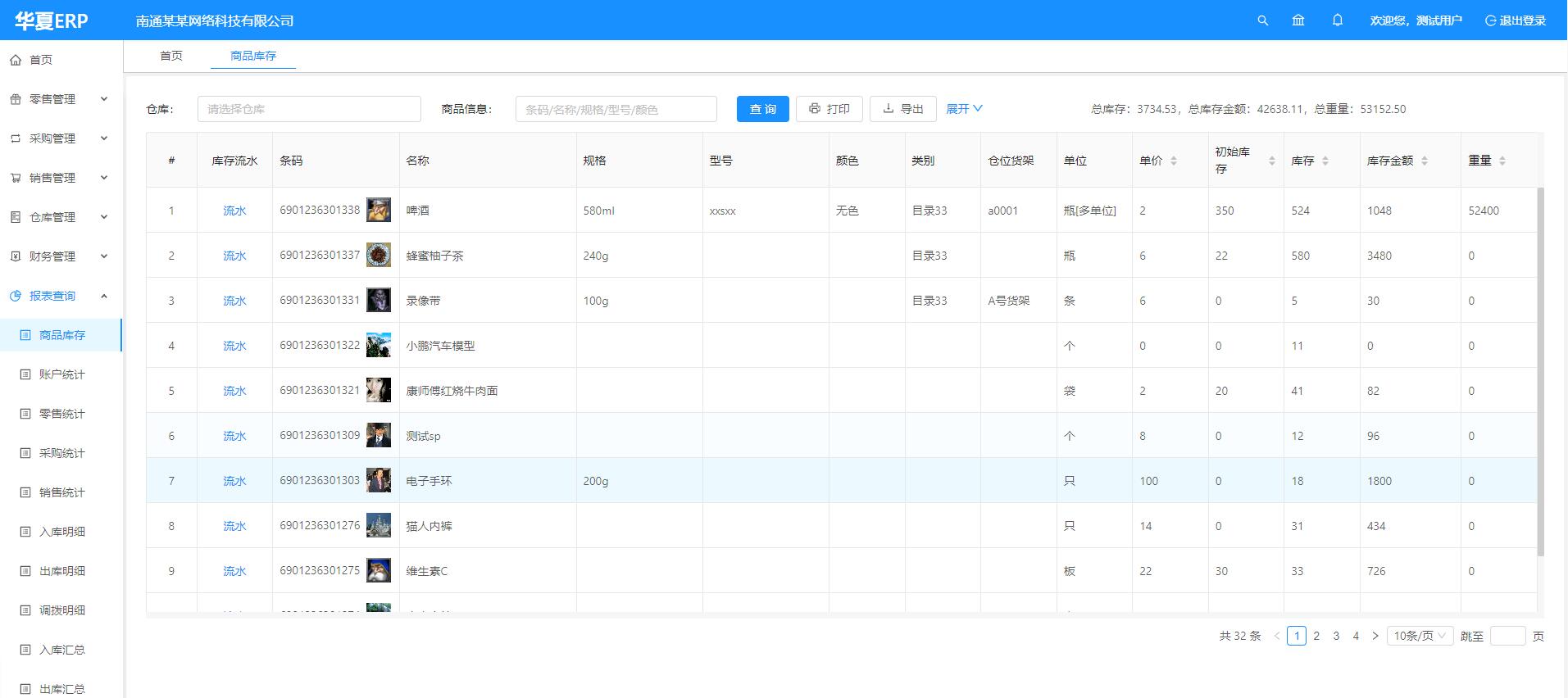The width and height of the screenshot is (1568, 698).
Task: Expand more filters with 展开
Action: click(x=964, y=109)
